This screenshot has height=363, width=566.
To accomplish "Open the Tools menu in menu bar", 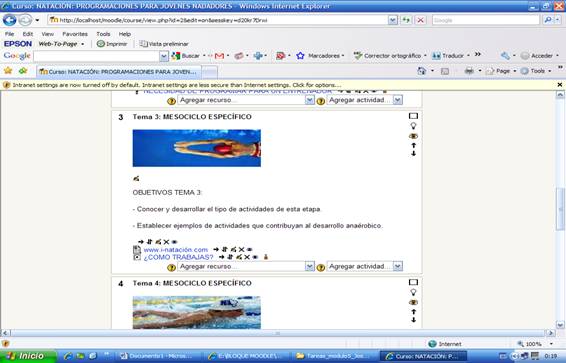I will (103, 34).
